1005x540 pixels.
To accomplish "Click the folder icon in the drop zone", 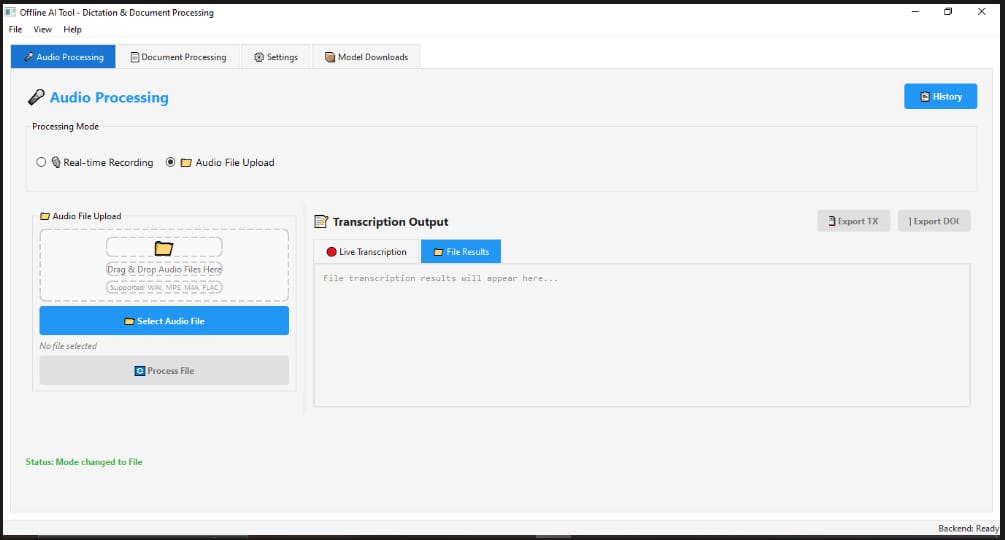I will (164, 248).
